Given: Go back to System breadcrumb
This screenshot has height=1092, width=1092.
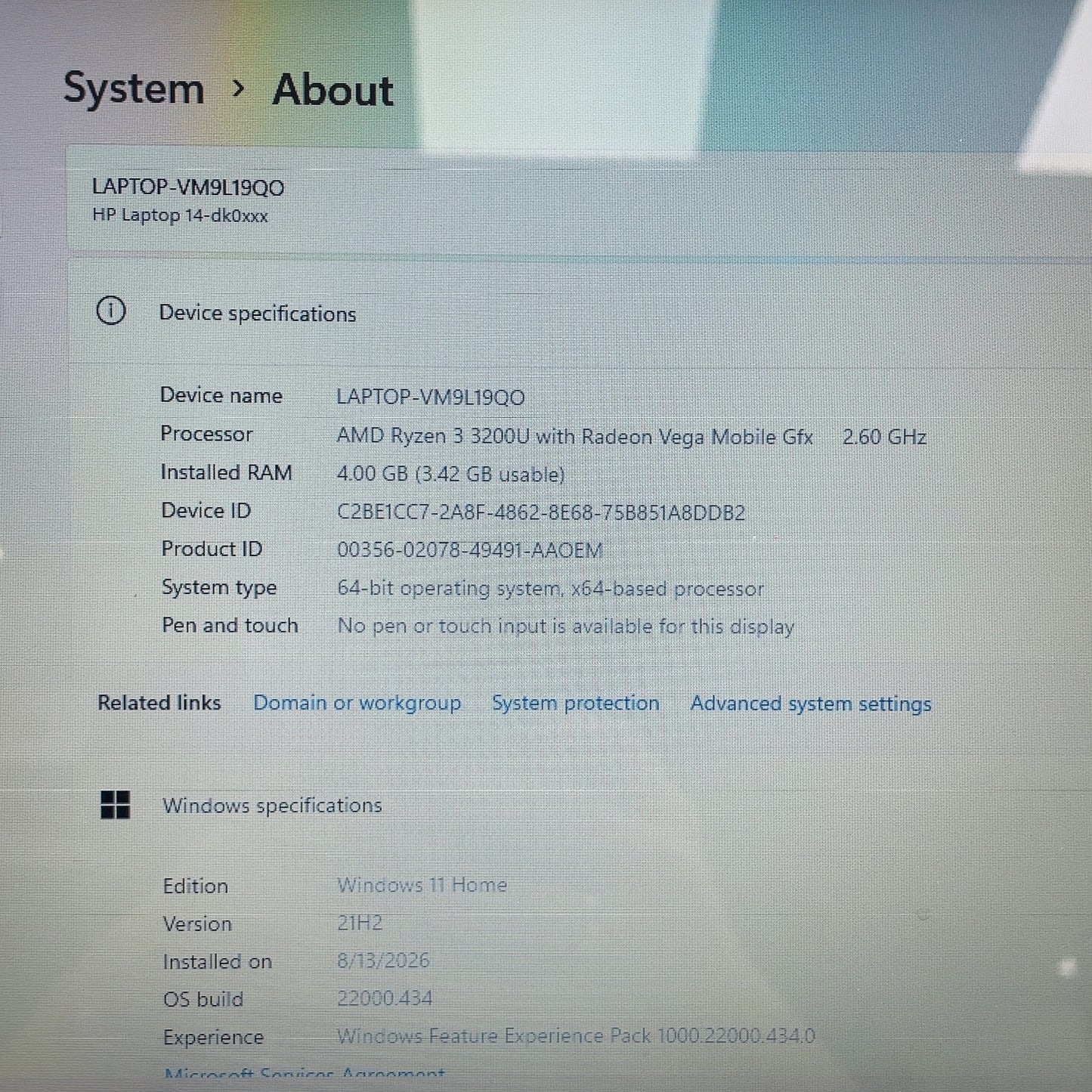Looking at the screenshot, I should [x=134, y=90].
